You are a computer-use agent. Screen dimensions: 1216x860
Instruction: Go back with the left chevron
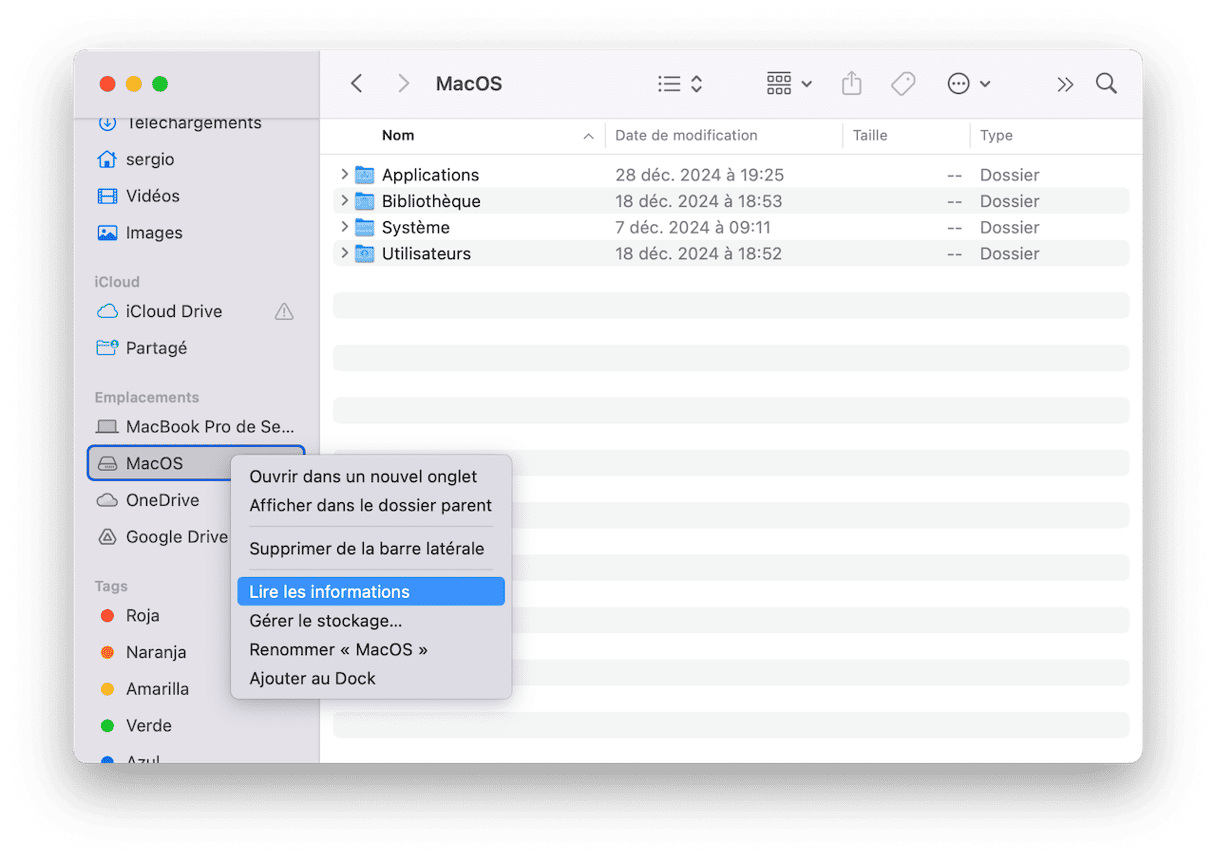[x=356, y=84]
